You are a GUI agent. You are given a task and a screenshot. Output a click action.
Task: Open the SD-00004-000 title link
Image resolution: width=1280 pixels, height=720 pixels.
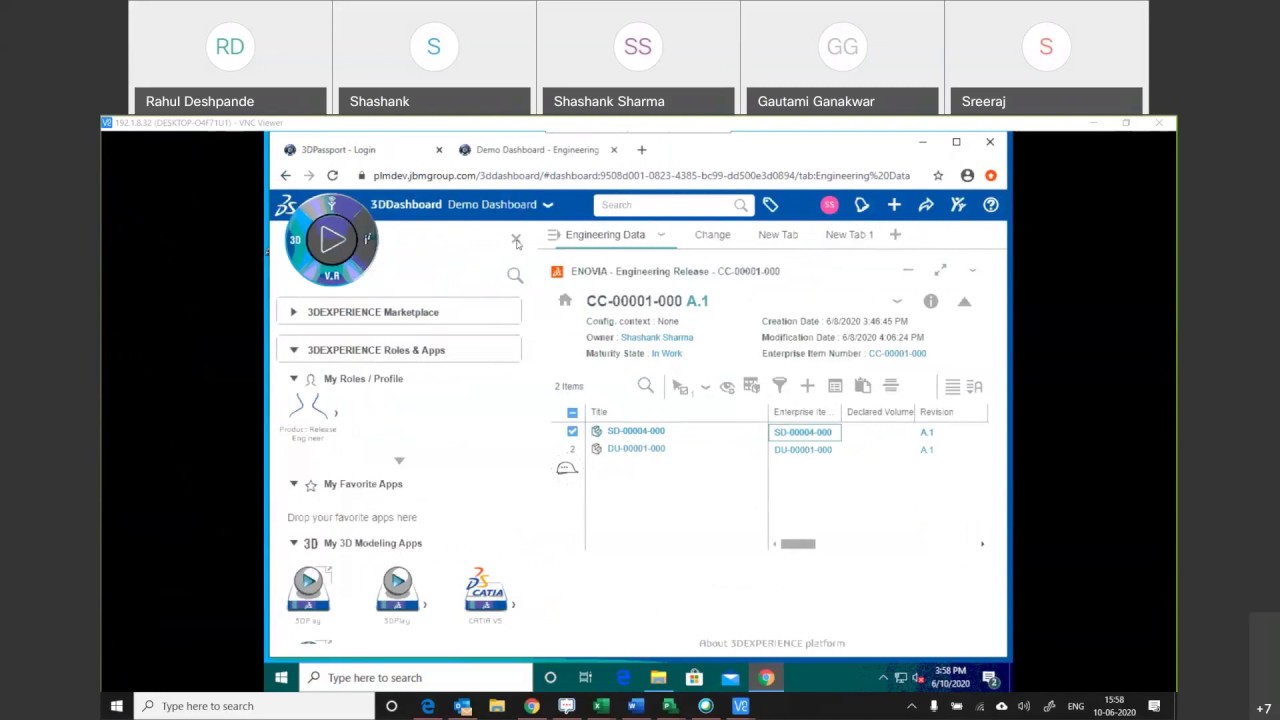tap(636, 431)
